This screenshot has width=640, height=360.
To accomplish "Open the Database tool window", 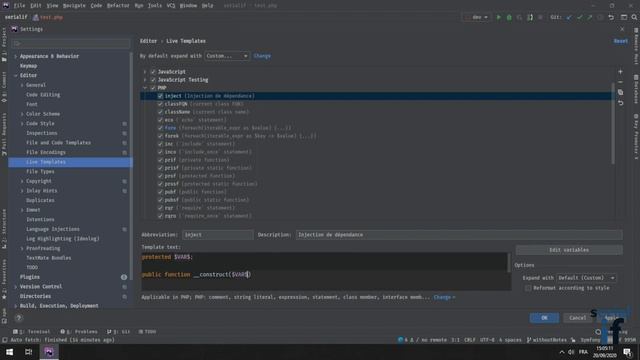I will pos(636,89).
